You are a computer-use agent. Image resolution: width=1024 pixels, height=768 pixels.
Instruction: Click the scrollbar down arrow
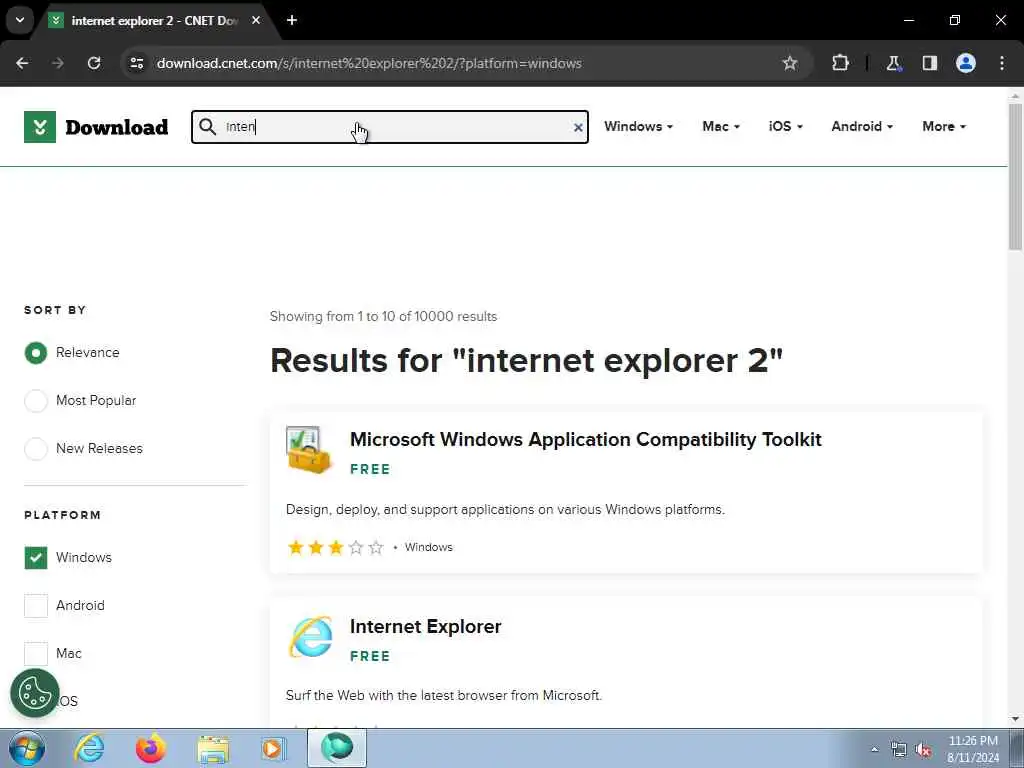pyautogui.click(x=1016, y=719)
